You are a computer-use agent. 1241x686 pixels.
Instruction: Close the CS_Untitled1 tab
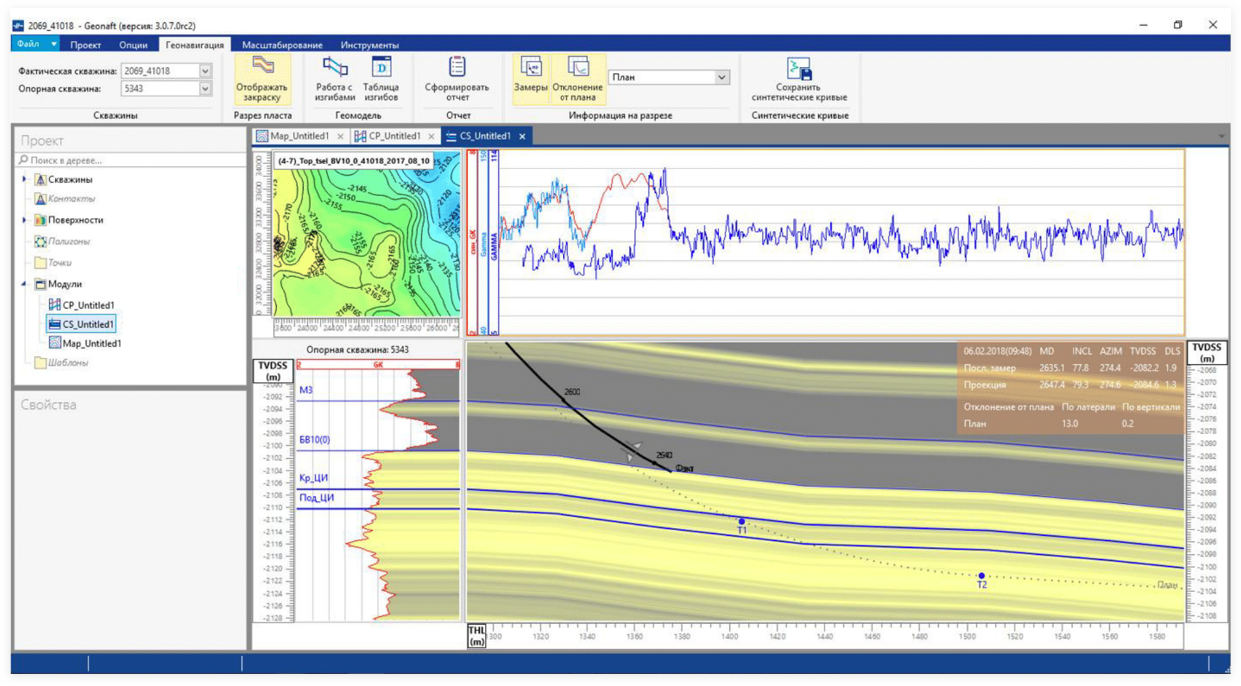point(522,136)
